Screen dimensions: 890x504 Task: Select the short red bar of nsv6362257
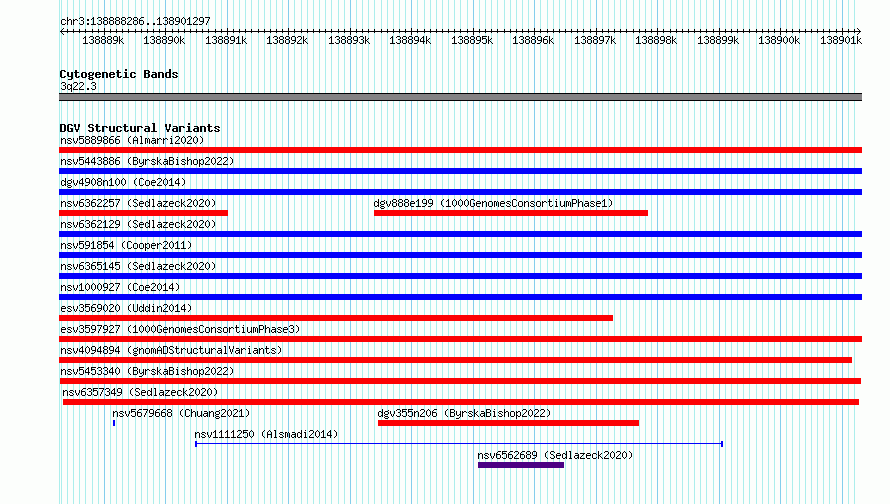(x=144, y=213)
